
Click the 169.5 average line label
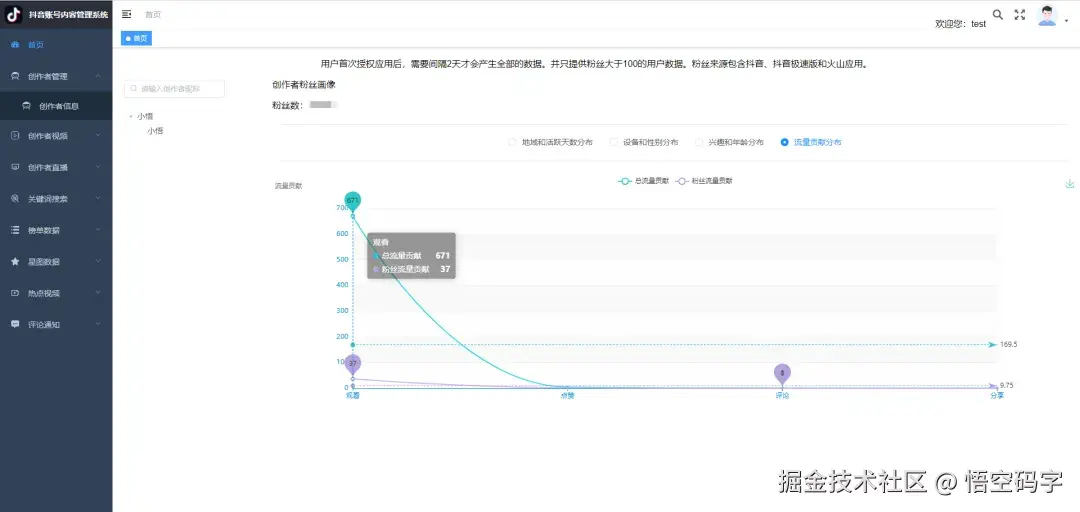(x=1008, y=345)
